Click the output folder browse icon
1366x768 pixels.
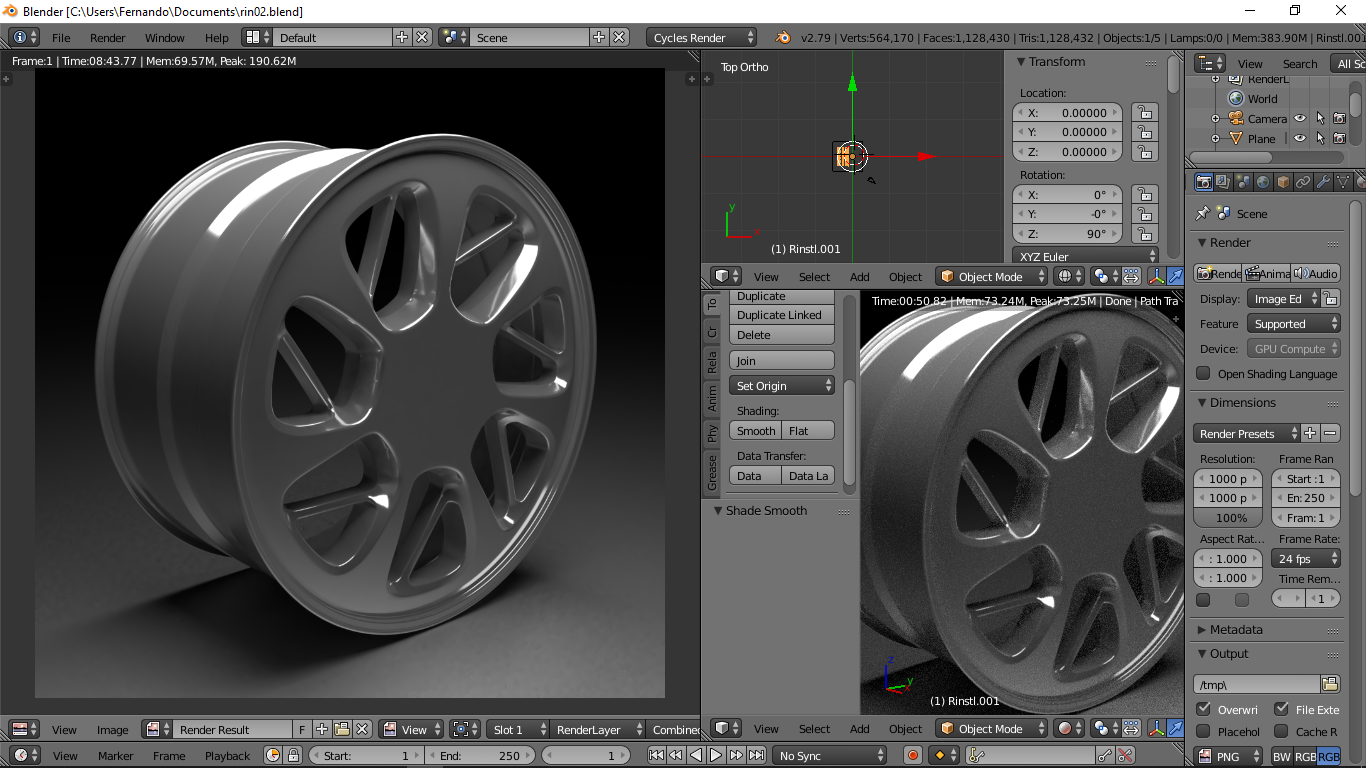point(1329,684)
